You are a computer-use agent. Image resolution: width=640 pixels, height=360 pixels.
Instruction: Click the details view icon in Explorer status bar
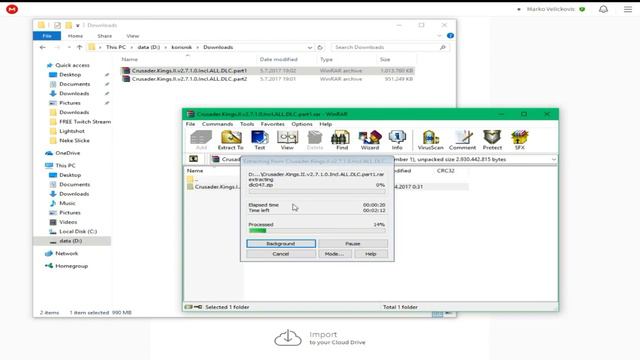[x=437, y=313]
